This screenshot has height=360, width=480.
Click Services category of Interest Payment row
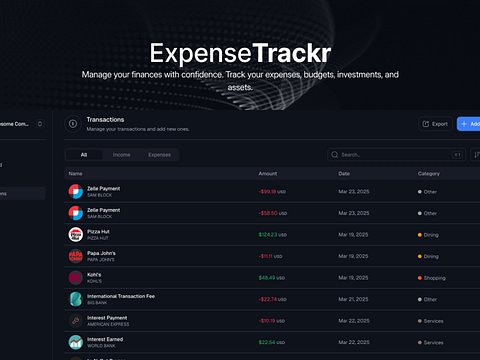point(431,321)
